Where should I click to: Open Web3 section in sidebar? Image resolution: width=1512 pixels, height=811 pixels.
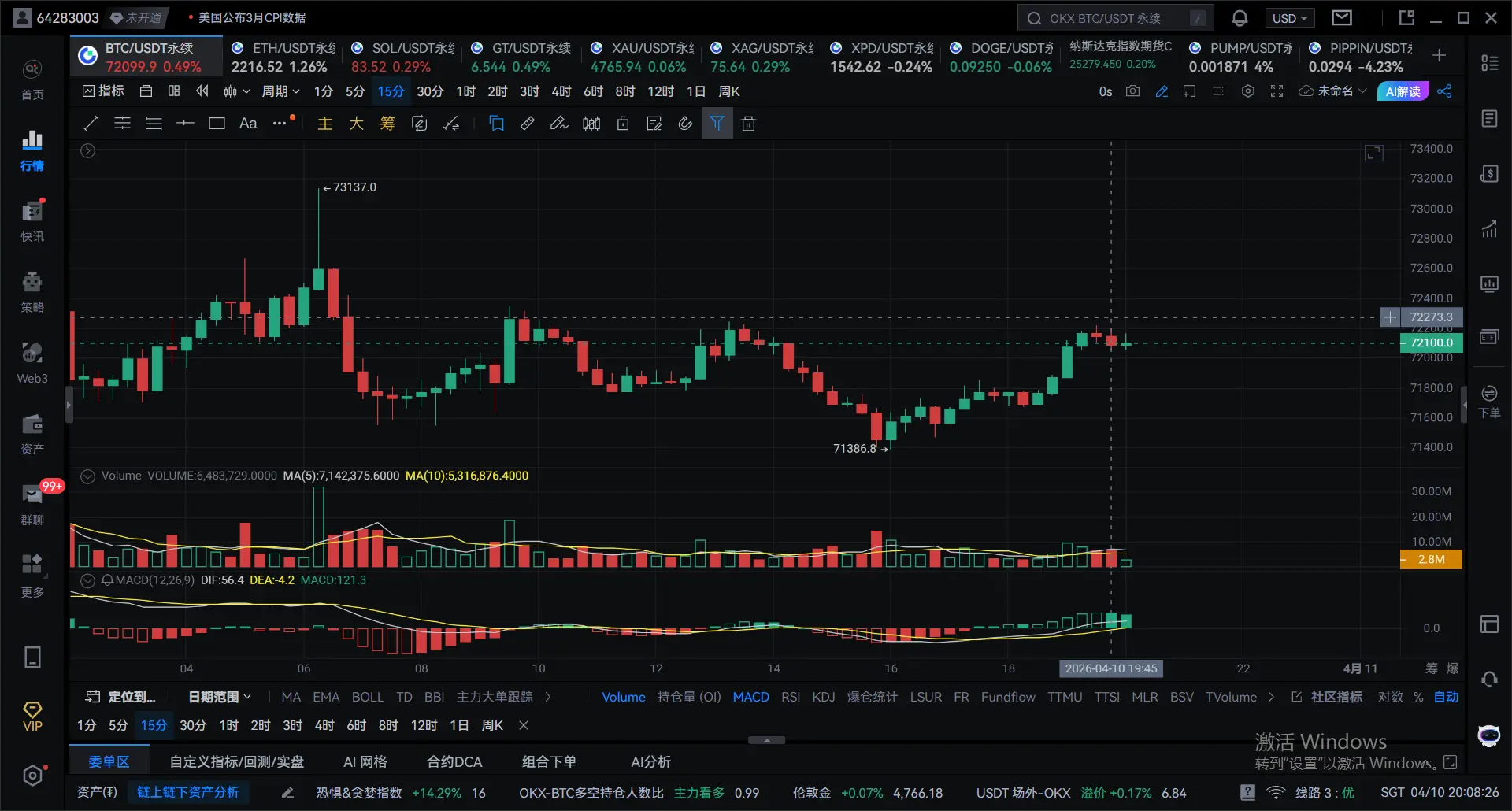[32, 364]
